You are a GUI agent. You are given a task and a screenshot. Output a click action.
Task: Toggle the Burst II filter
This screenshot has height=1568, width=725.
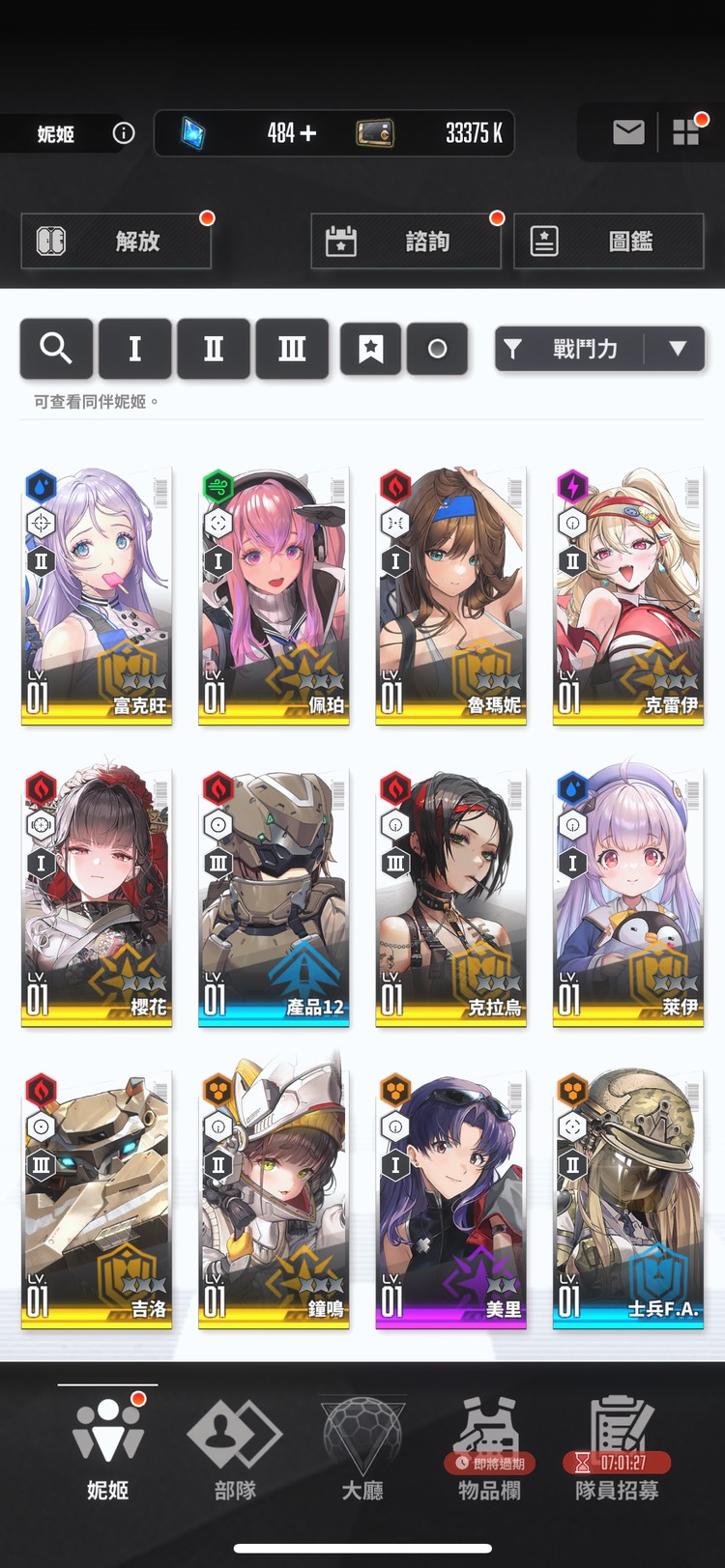[x=213, y=348]
